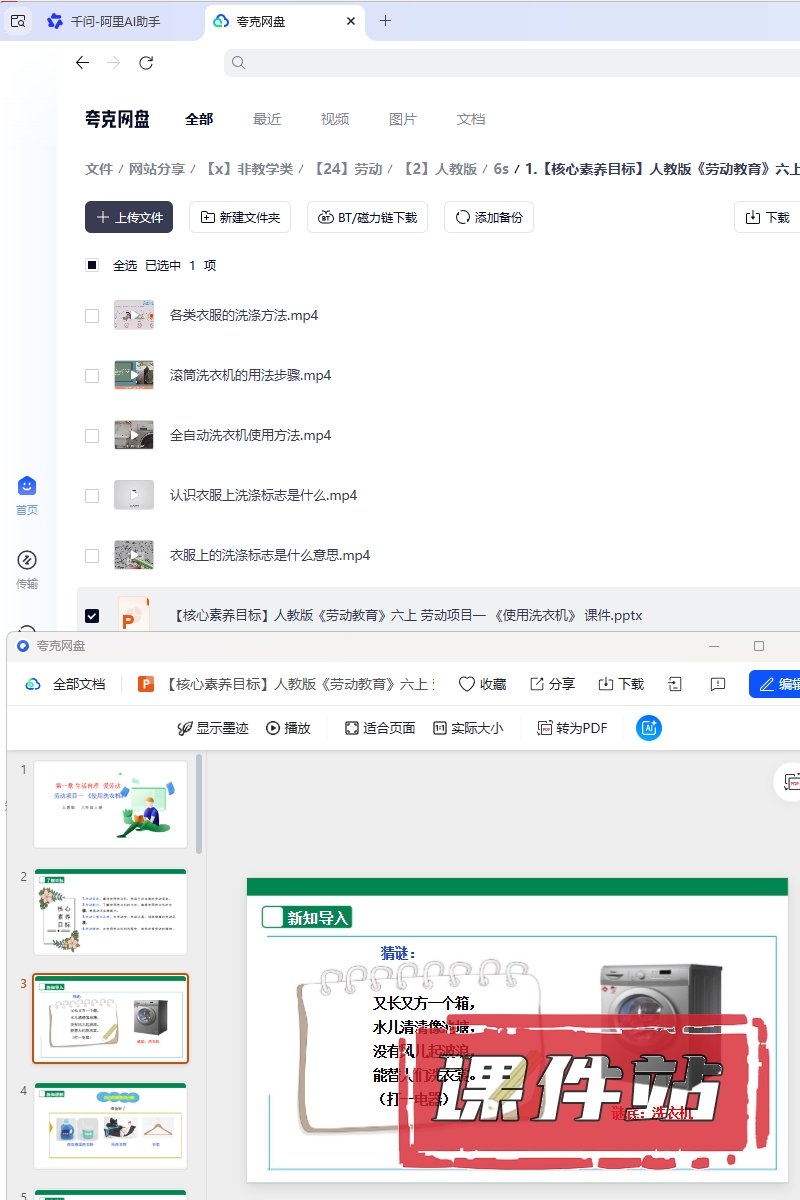Reload the page with the refresh icon
Screen dimensions: 800x1200
[146, 63]
